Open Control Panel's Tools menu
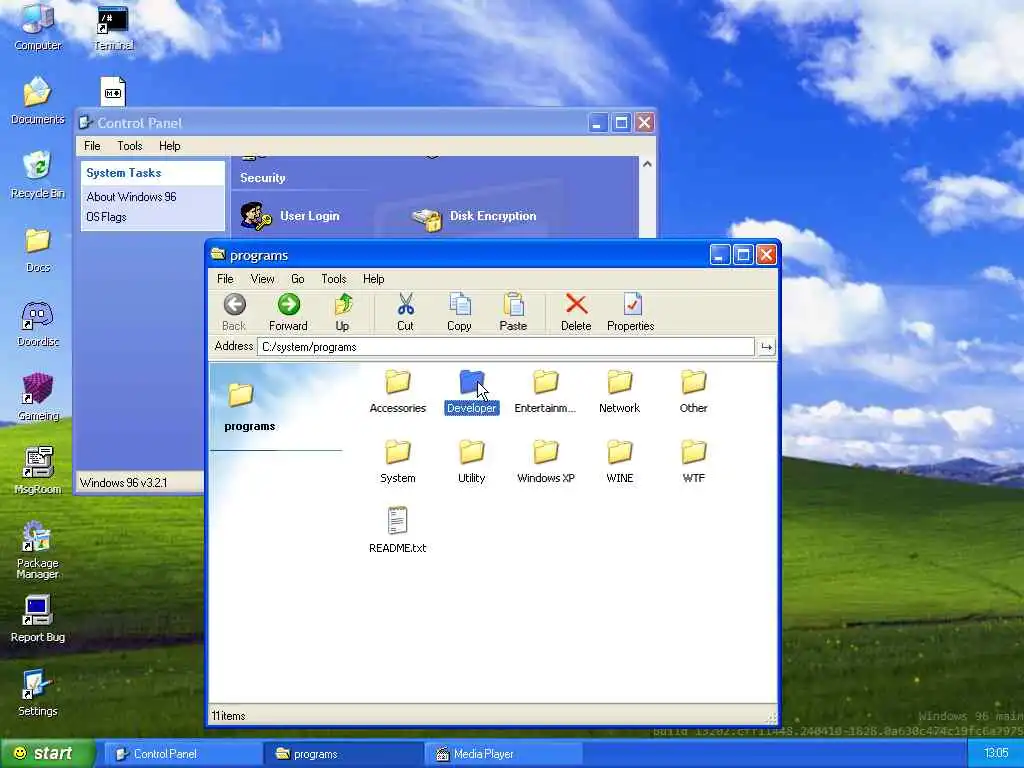 click(x=129, y=146)
